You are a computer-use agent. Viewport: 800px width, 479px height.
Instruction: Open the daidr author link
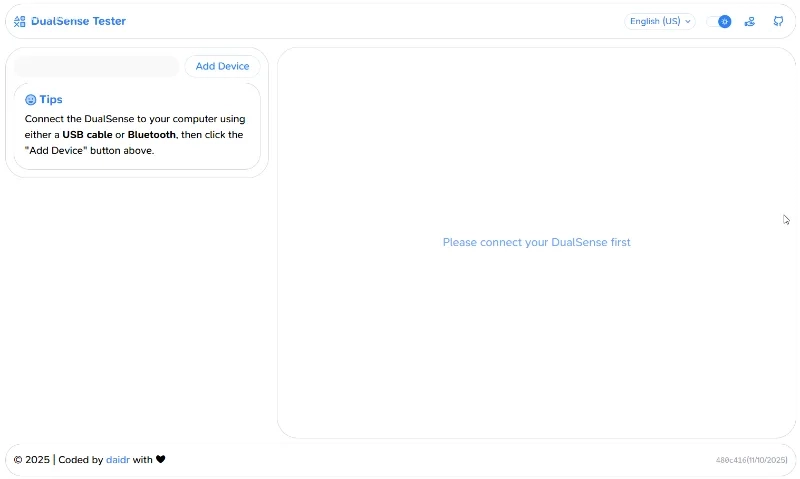tap(118, 460)
